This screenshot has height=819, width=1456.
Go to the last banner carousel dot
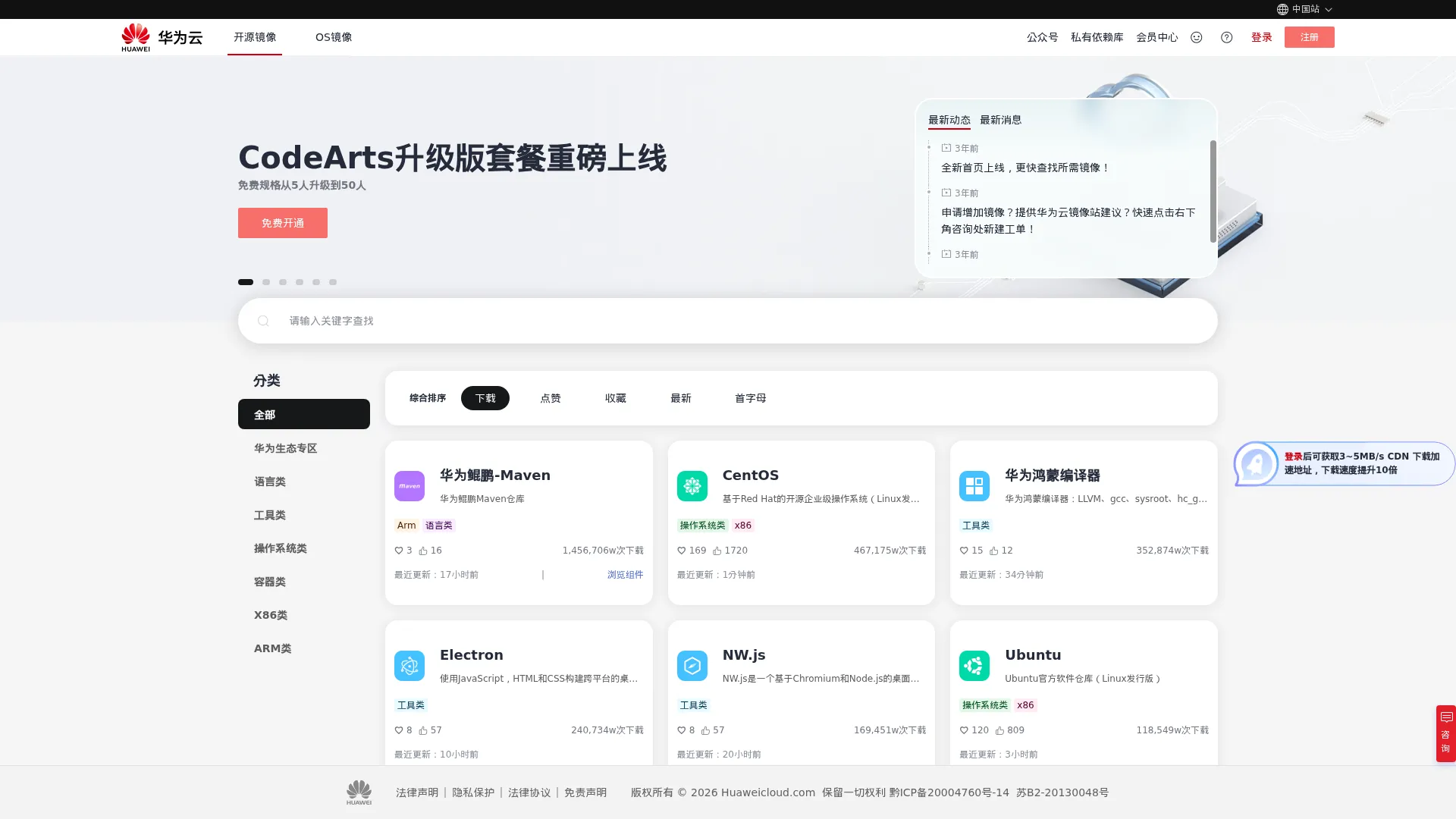[333, 282]
